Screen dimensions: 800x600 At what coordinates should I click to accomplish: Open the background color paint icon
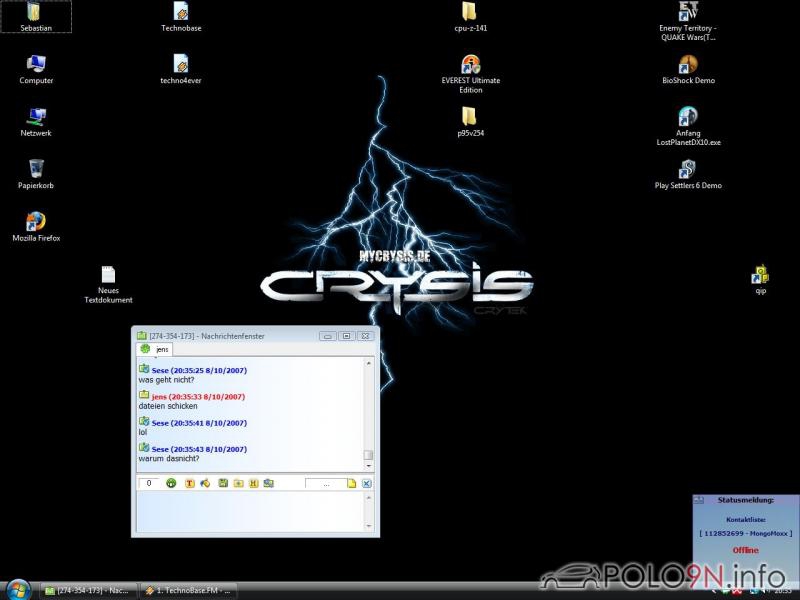(205, 483)
